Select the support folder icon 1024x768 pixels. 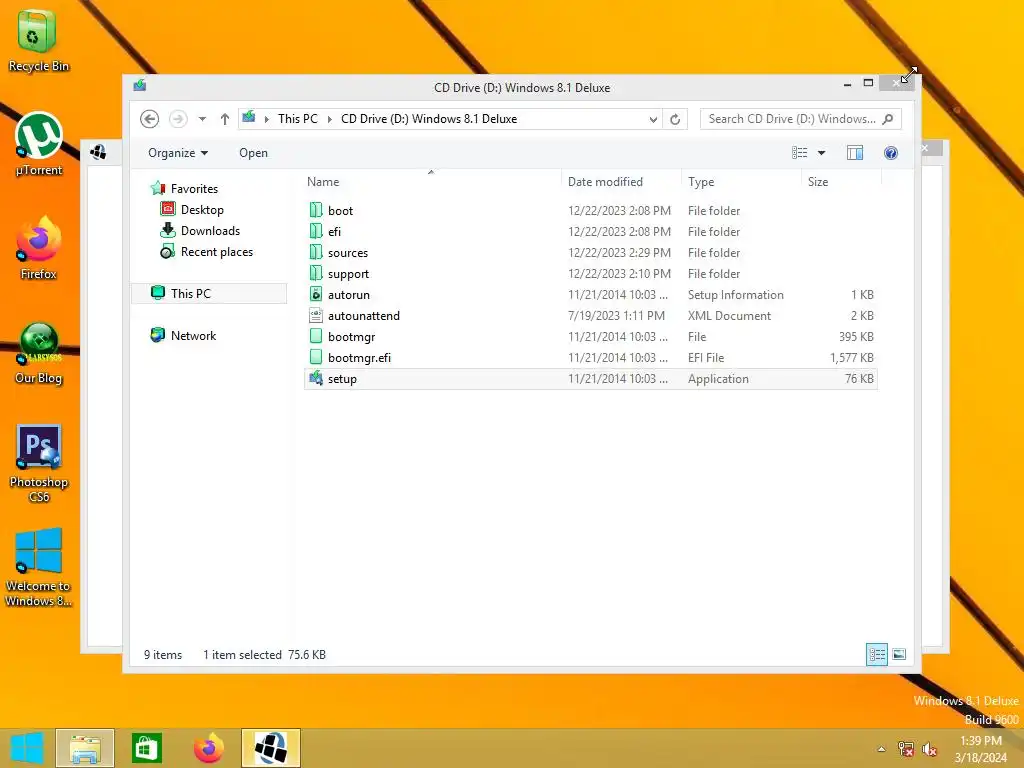[x=316, y=274]
